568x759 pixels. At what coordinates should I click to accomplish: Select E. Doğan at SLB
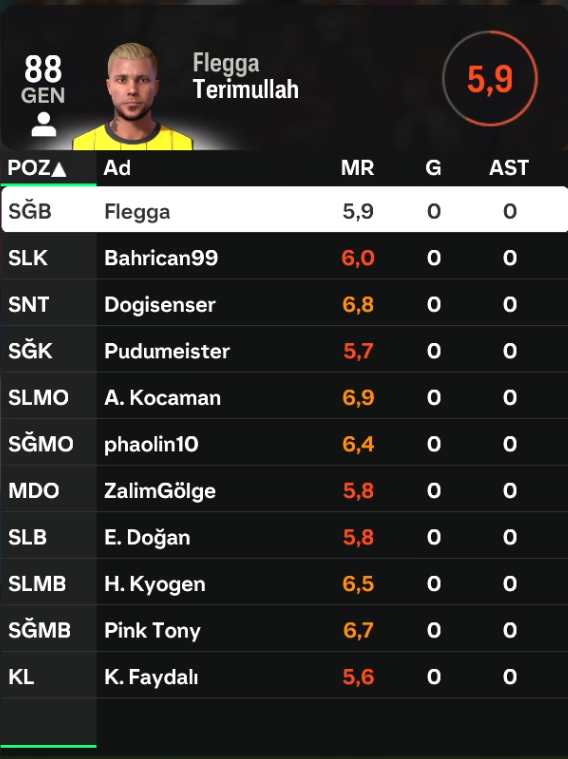coord(285,536)
